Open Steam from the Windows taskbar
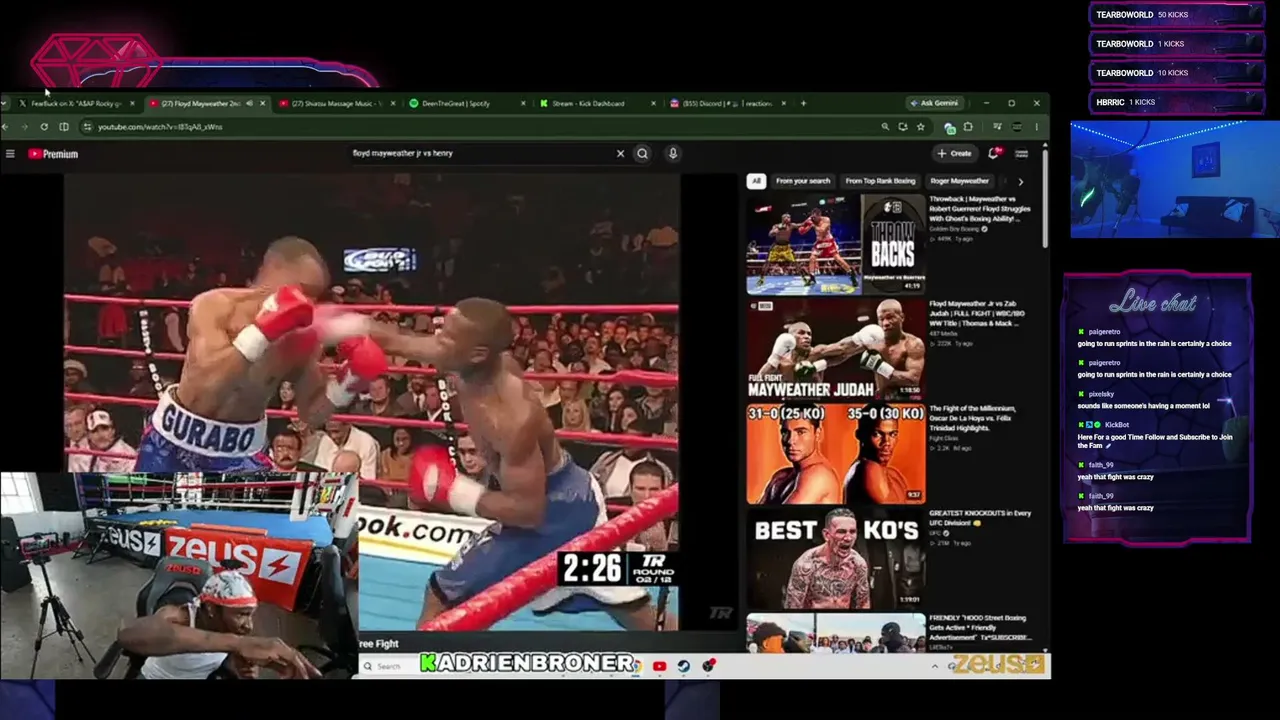This screenshot has height=720, width=1280. [684, 666]
